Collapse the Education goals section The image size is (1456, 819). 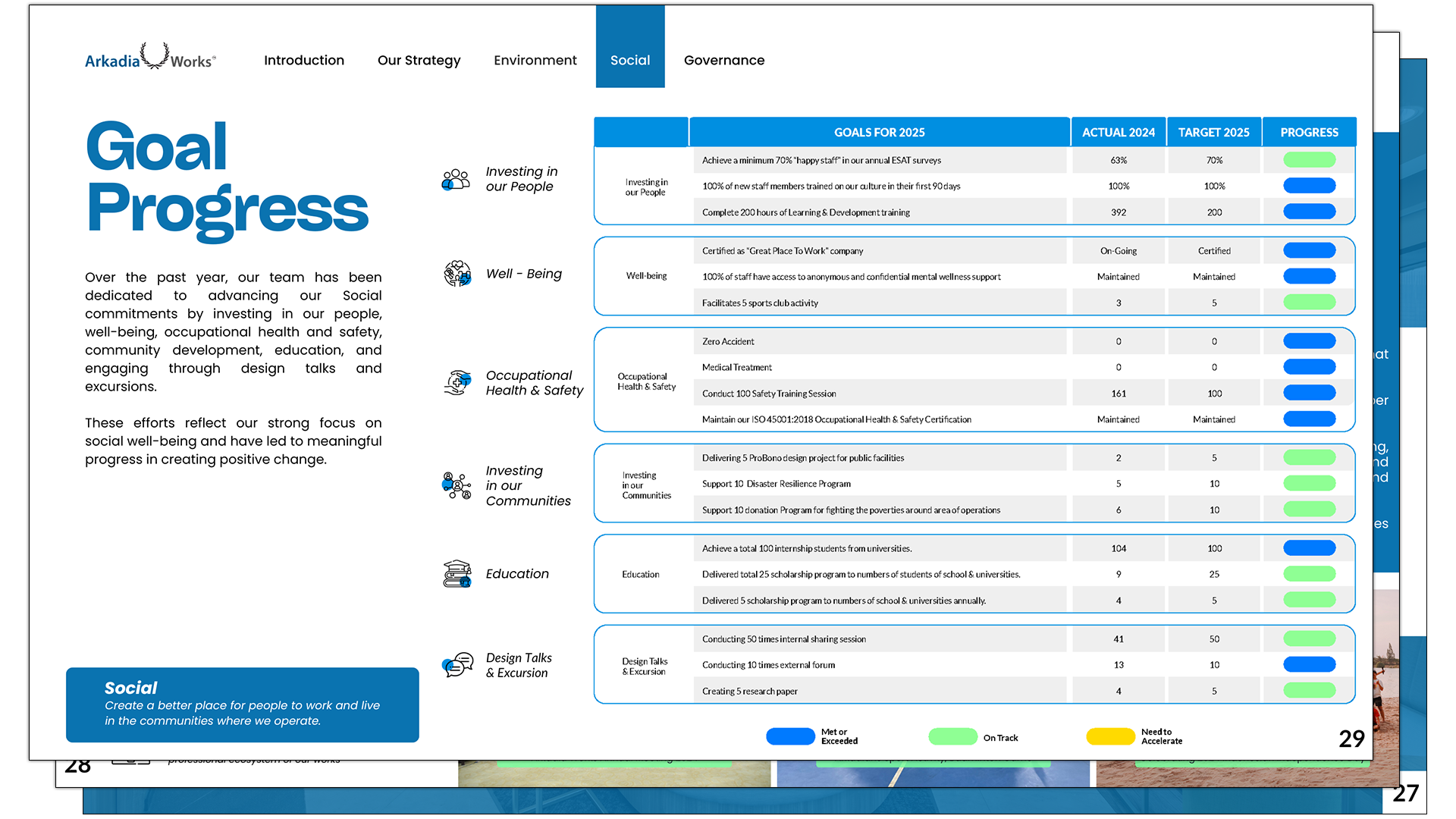pyautogui.click(x=641, y=574)
